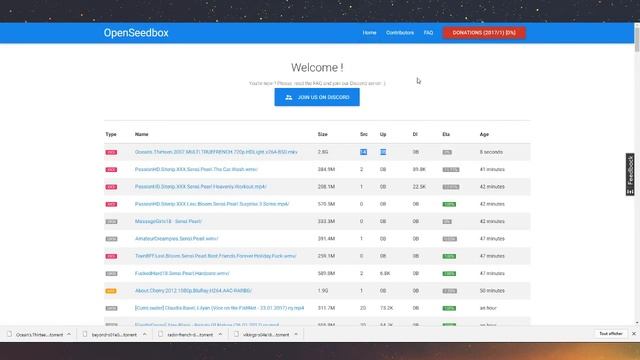Open the torrent link in the 311.7M row
This screenshot has height=360, width=640.
pos(219,308)
